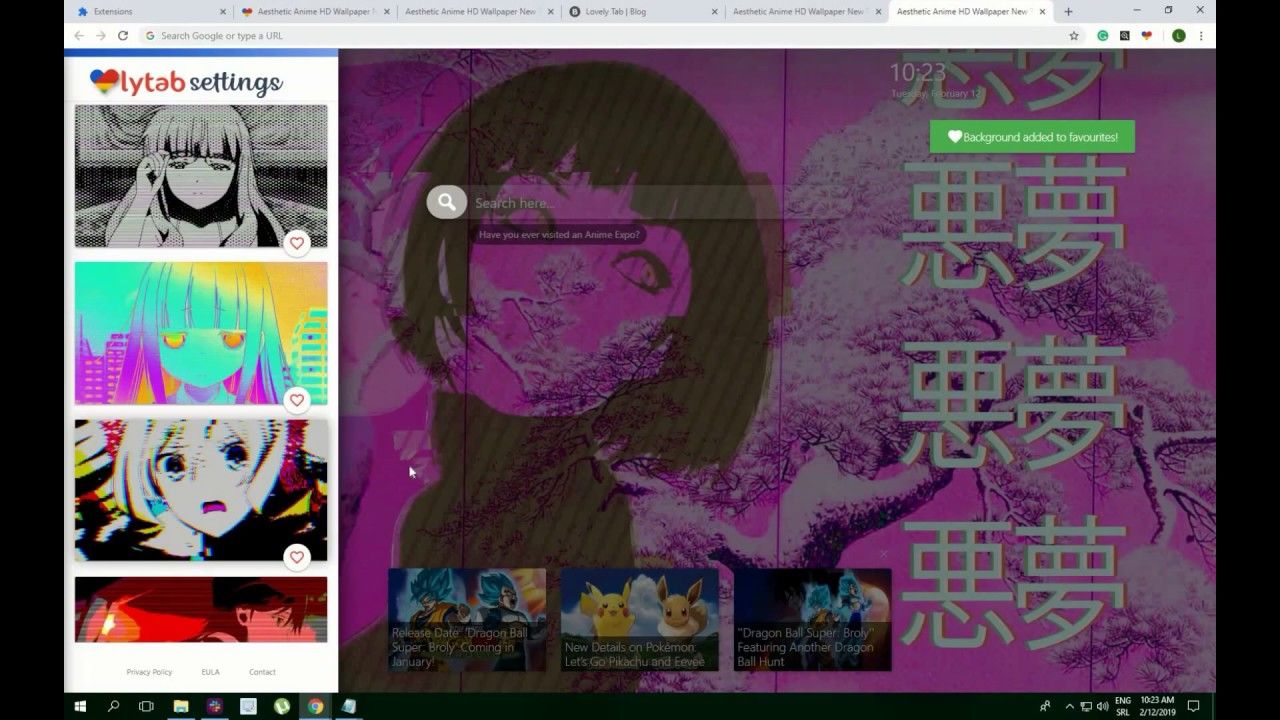The height and width of the screenshot is (720, 1280).
Task: Unfavourite the rainbow cityscape wallpaper
Action: click(x=297, y=400)
